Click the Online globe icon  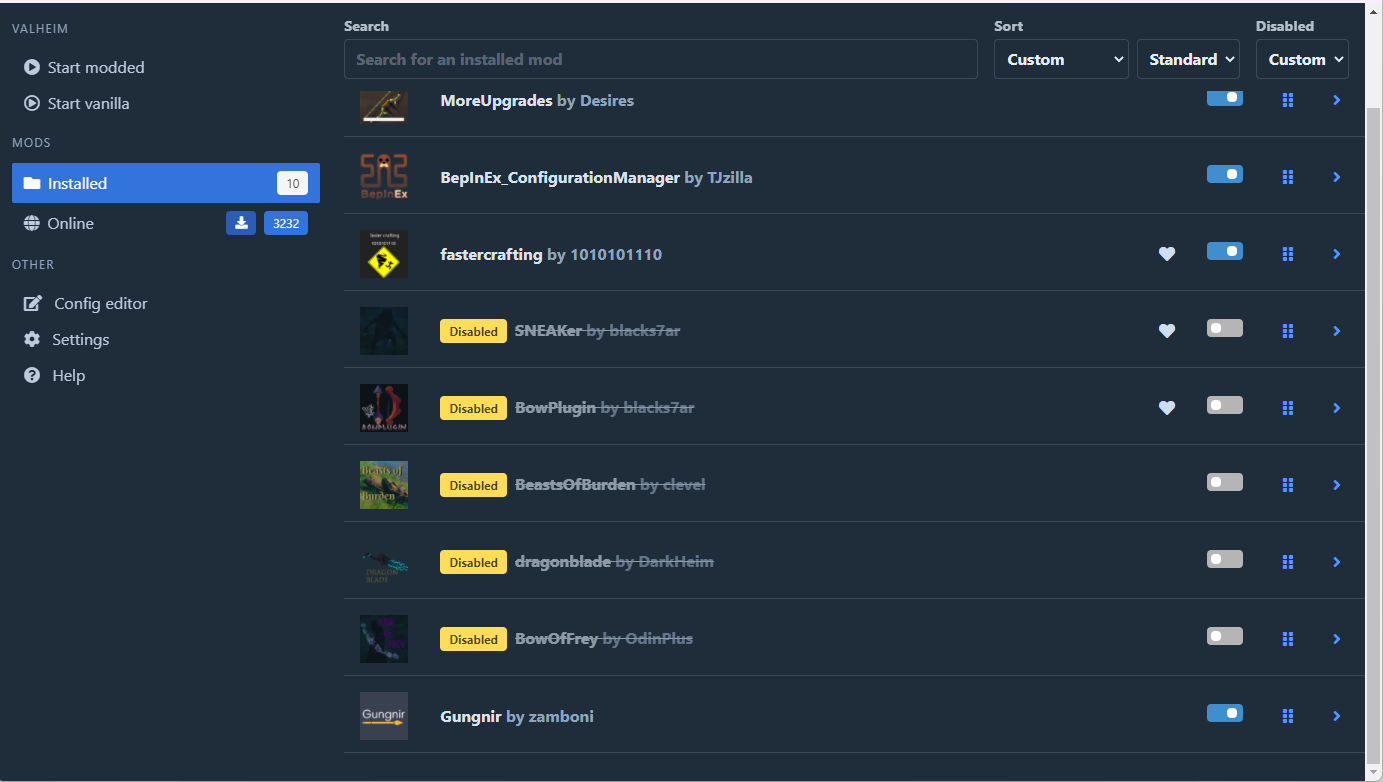pyautogui.click(x=32, y=224)
